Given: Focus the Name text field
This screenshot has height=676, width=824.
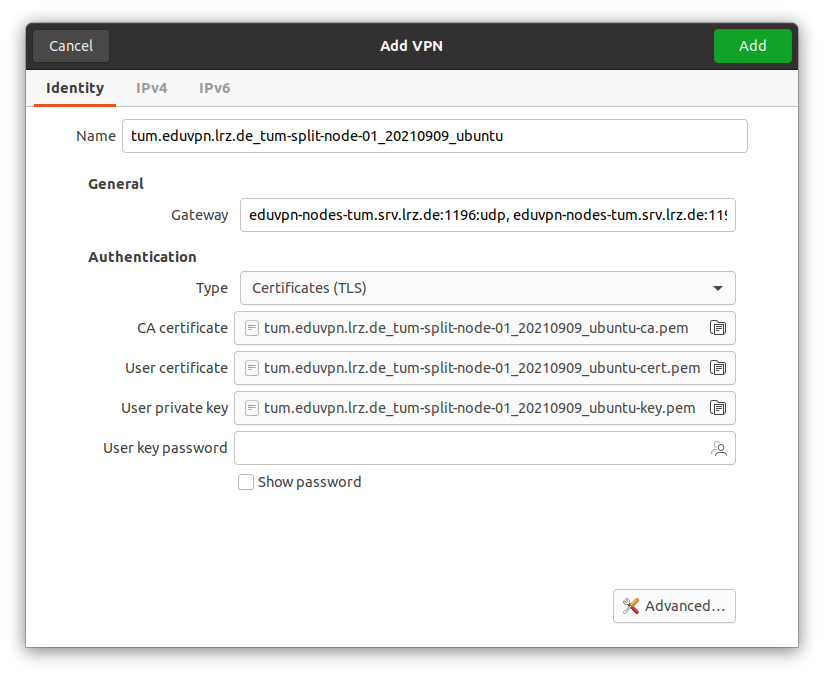Looking at the screenshot, I should 434,136.
